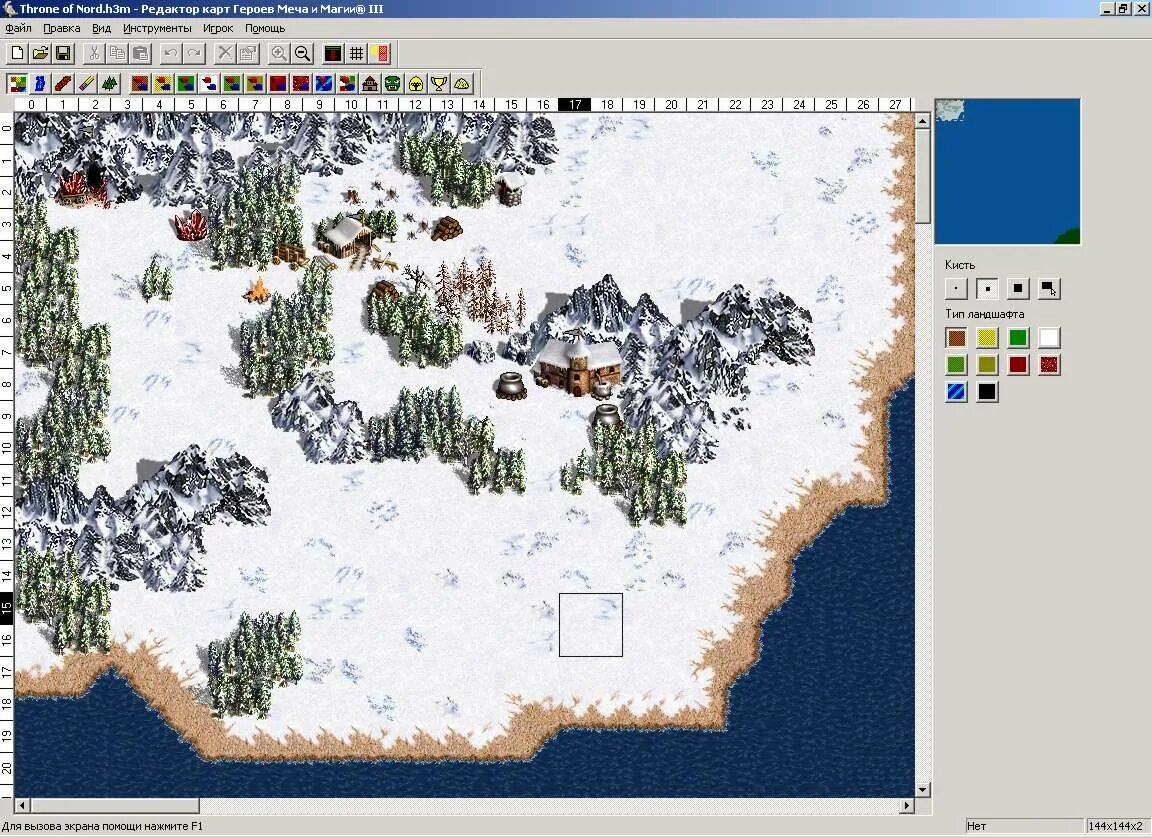Open the Вид menu

101,28
